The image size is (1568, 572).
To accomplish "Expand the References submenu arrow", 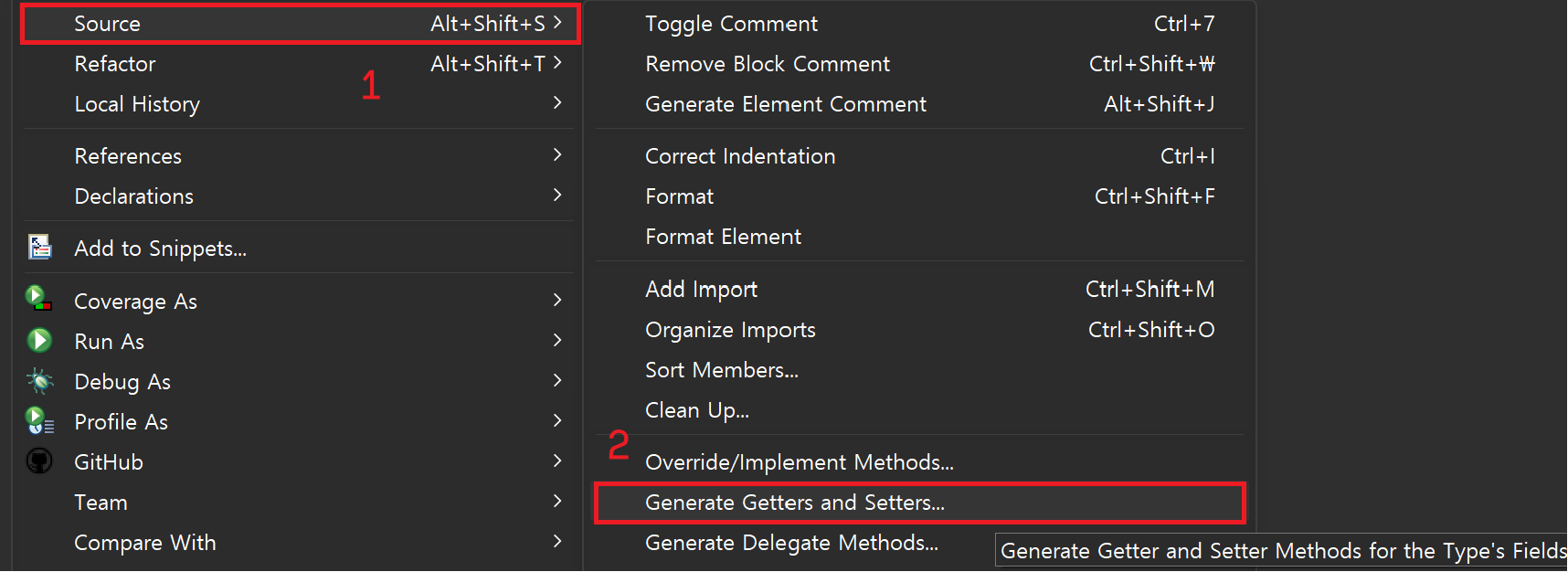I will 557,154.
